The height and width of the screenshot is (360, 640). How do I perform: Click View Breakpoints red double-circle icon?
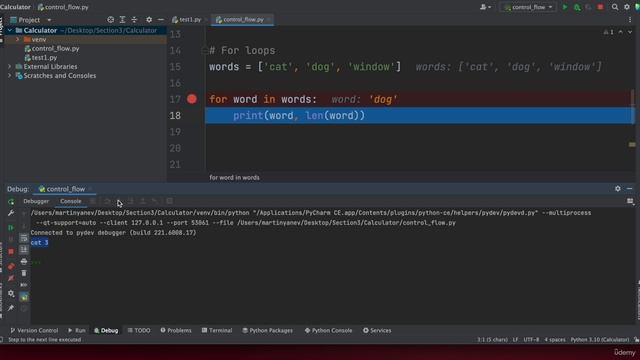(11, 266)
